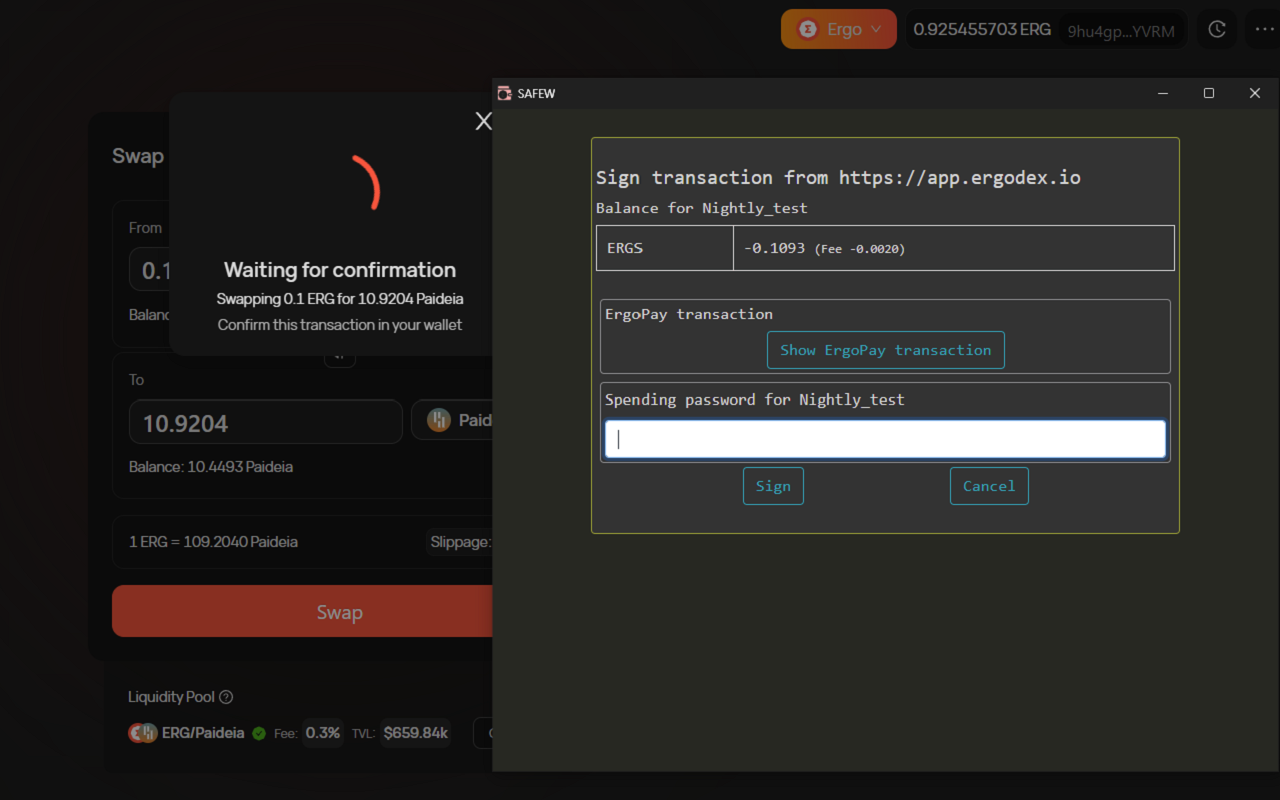Open wallet address 9hu4gp...YVRM
This screenshot has width=1280, height=800.
(x=1120, y=30)
